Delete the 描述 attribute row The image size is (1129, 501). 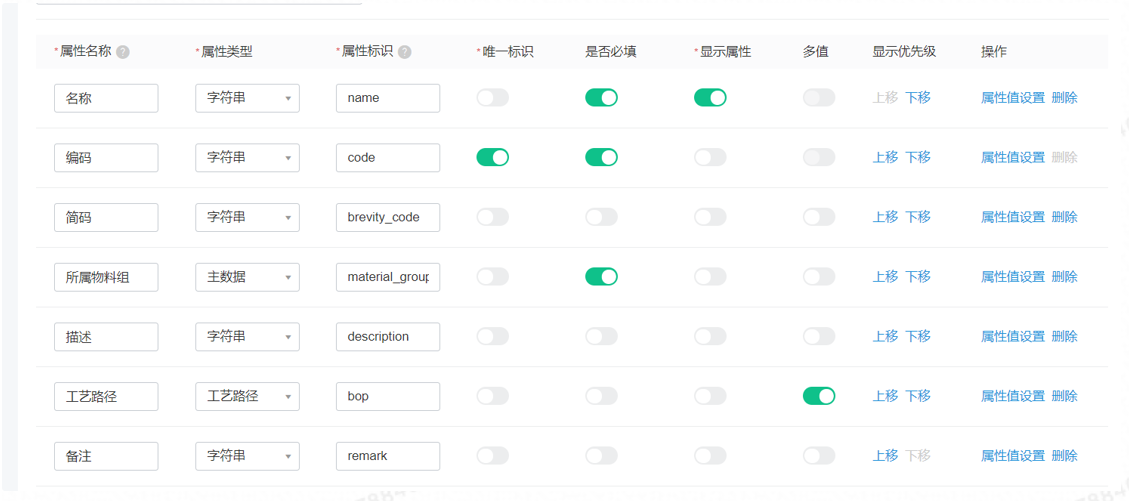click(x=1064, y=336)
